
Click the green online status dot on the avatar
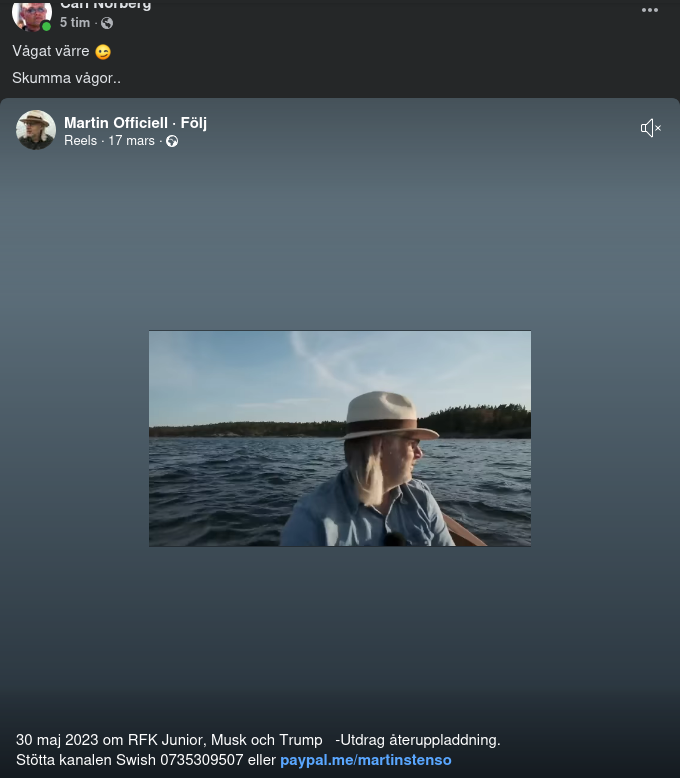46,26
